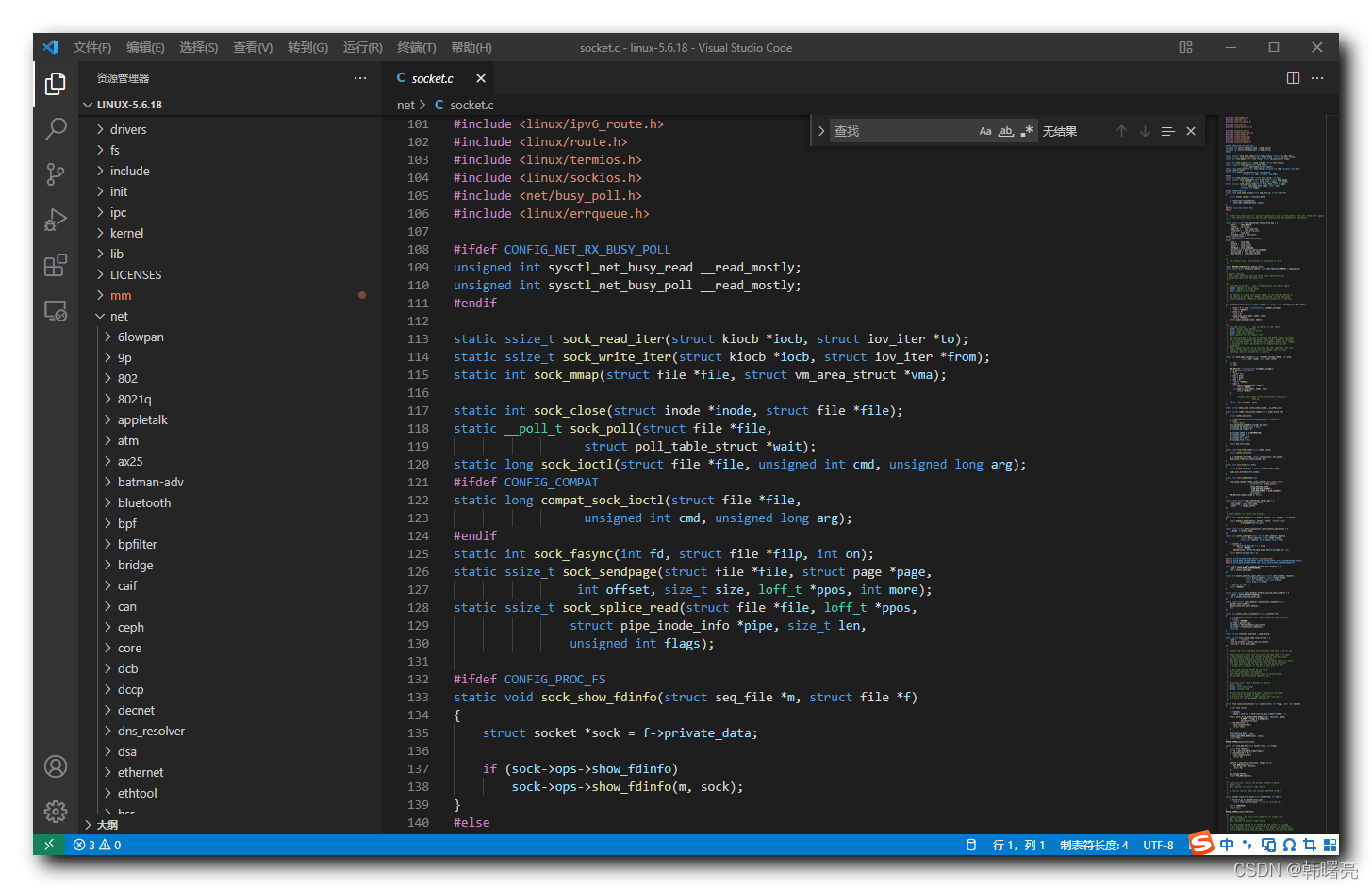Show errors and warnings in status bar
Screen dimensions: 1372x888
[97, 845]
